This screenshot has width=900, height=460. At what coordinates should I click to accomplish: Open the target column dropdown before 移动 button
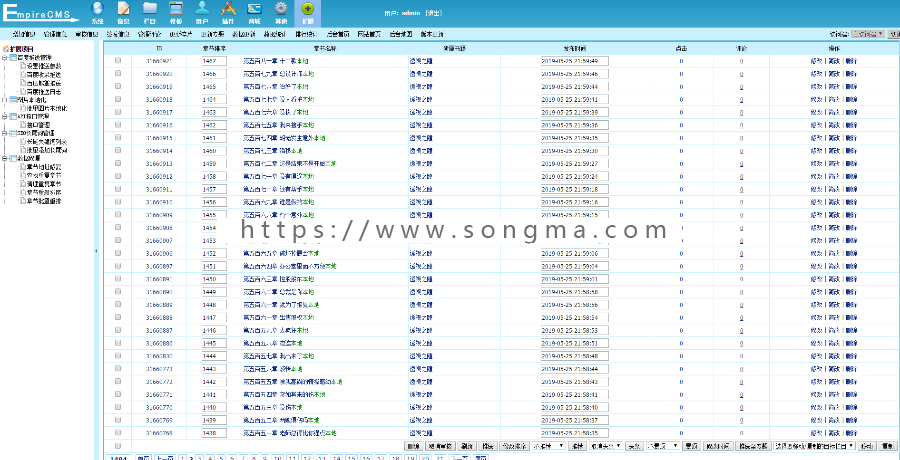814,446
